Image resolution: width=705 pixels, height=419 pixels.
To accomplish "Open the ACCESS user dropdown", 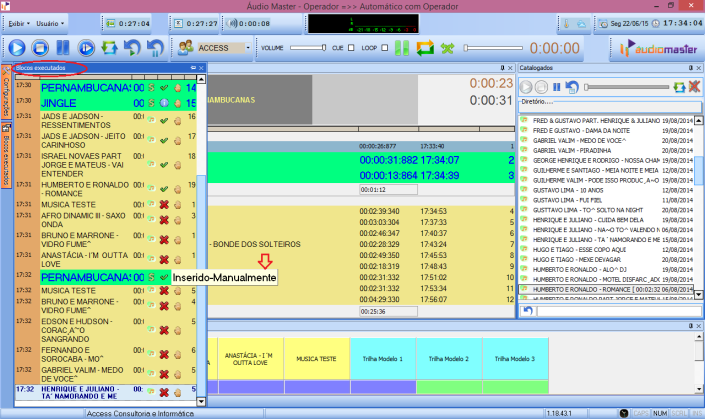I will pos(248,48).
